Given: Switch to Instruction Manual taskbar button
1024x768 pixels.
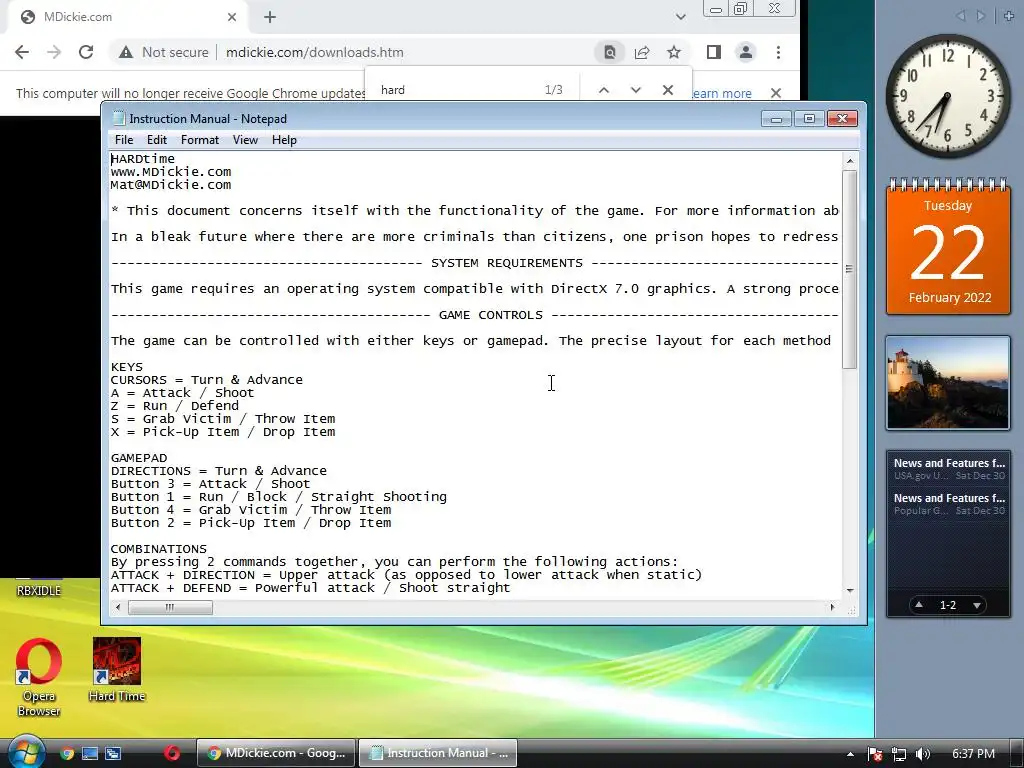Looking at the screenshot, I should pos(438,753).
